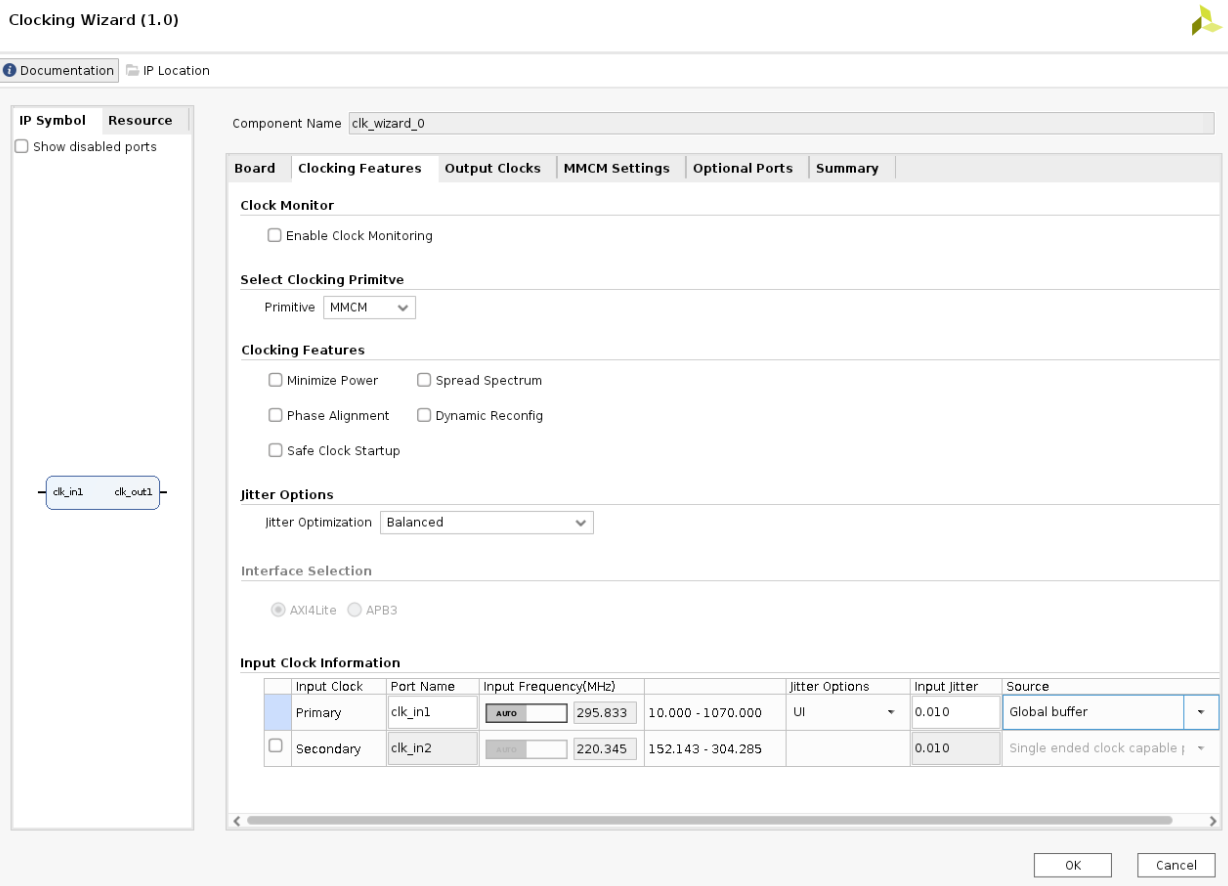Click the clk_in2 port name field
This screenshot has height=886, width=1228.
pos(432,749)
